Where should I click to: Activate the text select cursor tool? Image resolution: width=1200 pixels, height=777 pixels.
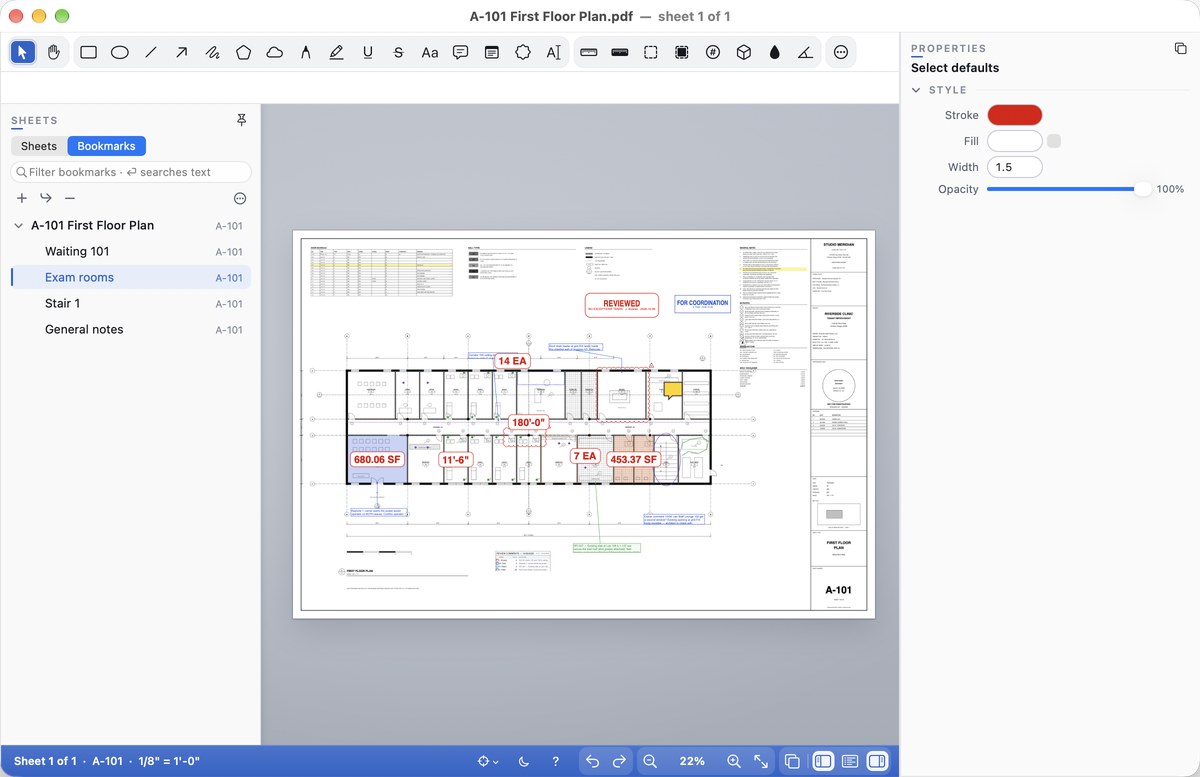tap(554, 52)
